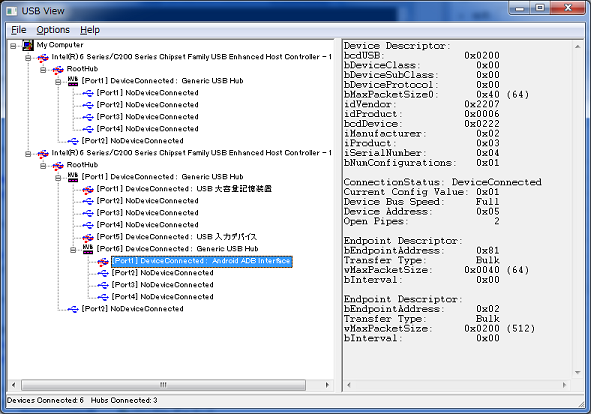Click the descriptor pane scroll-left arrow
Screen dimensions: 591x414
349,385
